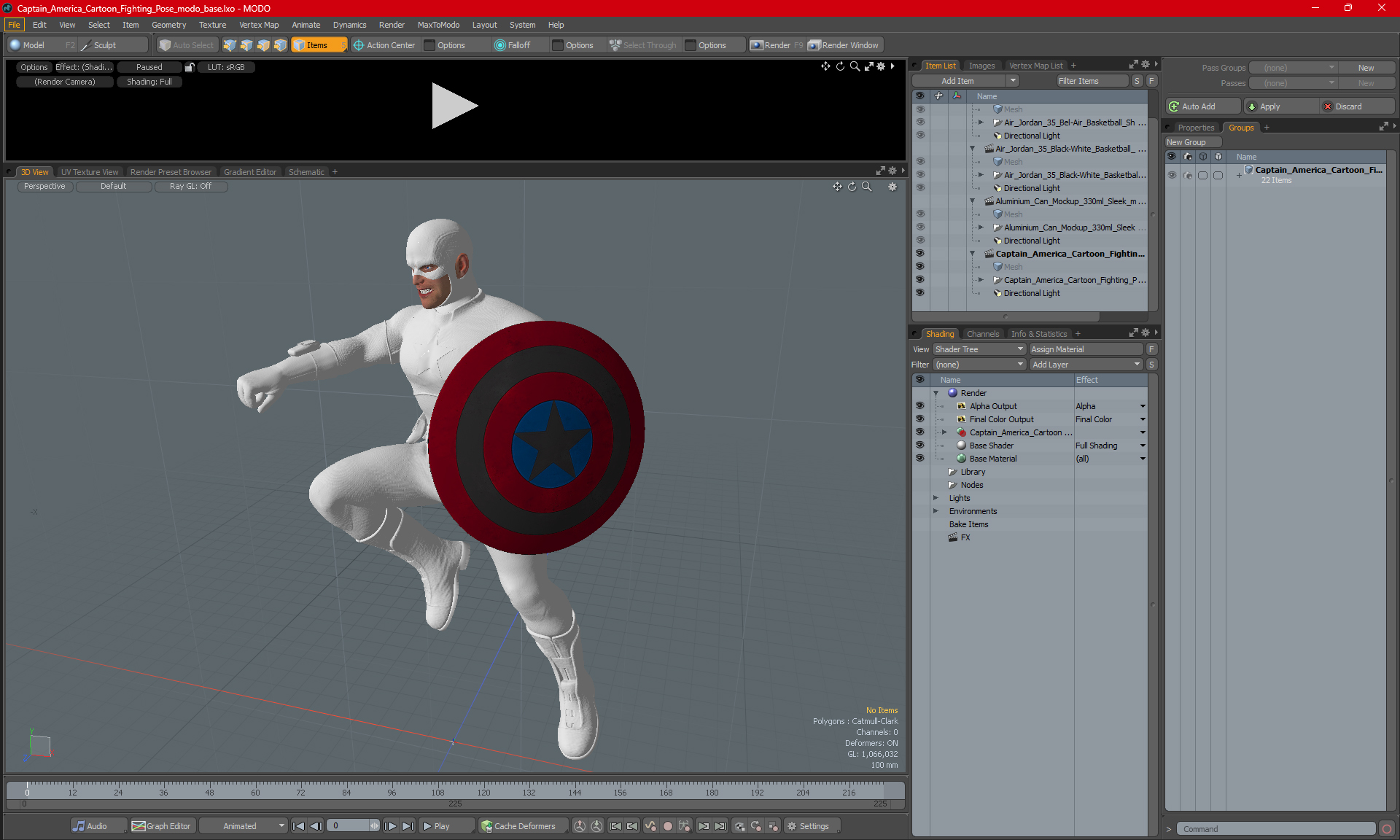This screenshot has height=840, width=1400.
Task: Switch to UV Texture View tab
Action: 90,172
